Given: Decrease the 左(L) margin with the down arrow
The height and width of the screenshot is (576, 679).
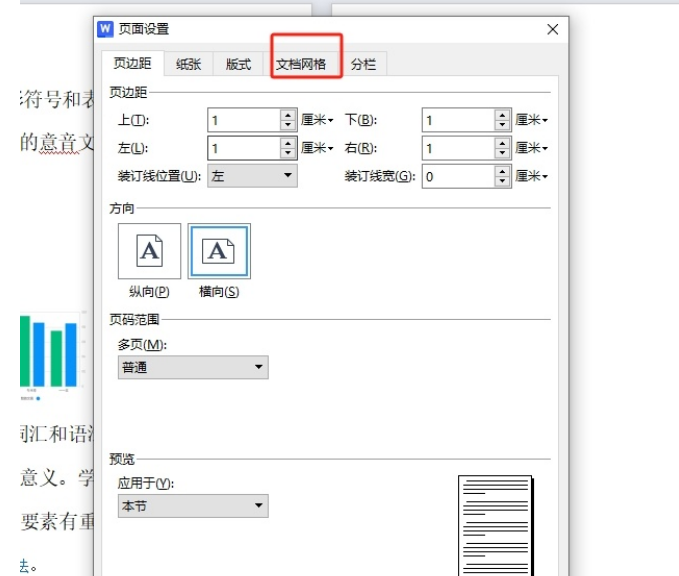Looking at the screenshot, I should [288, 154].
